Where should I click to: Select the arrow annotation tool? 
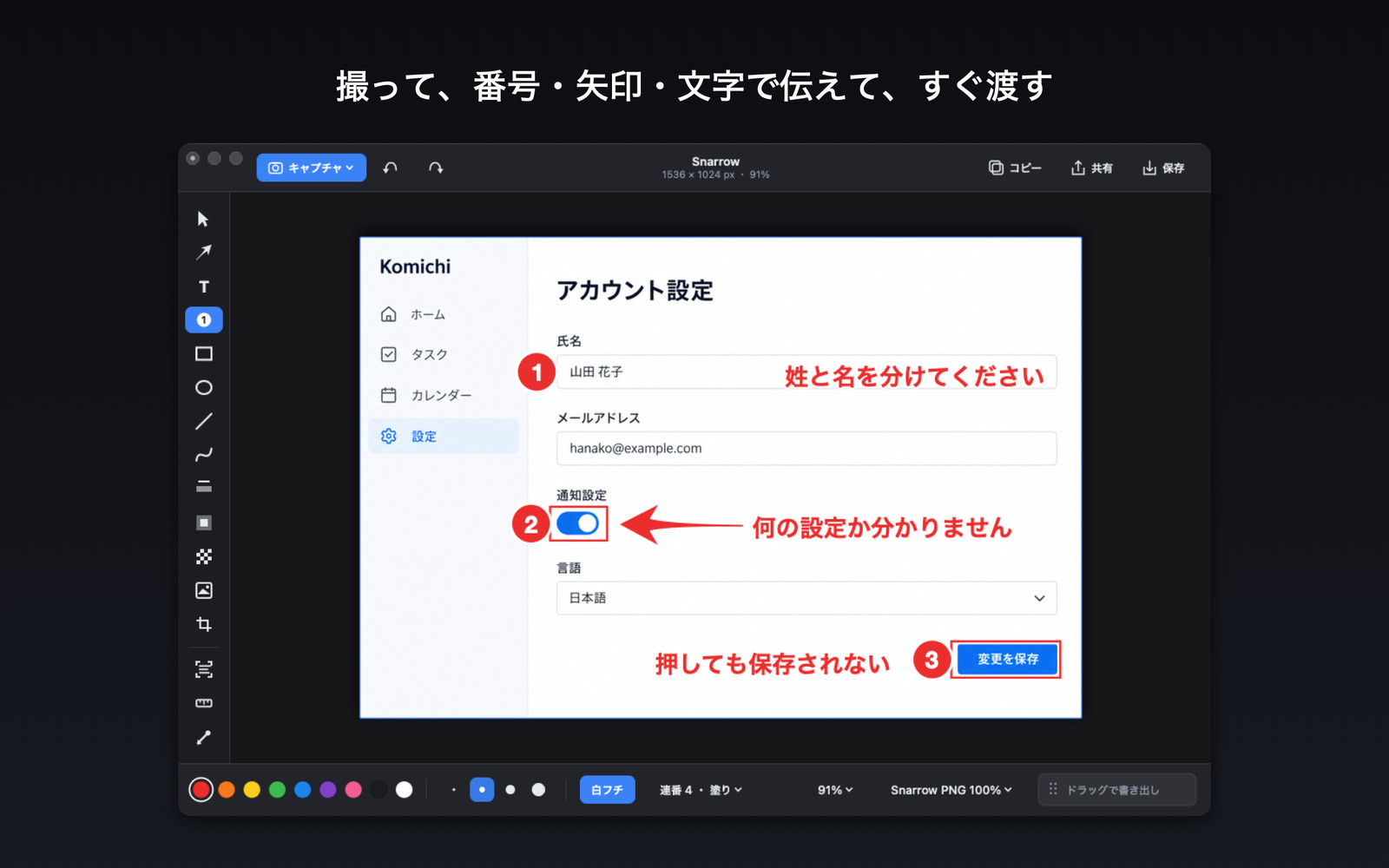(x=203, y=253)
